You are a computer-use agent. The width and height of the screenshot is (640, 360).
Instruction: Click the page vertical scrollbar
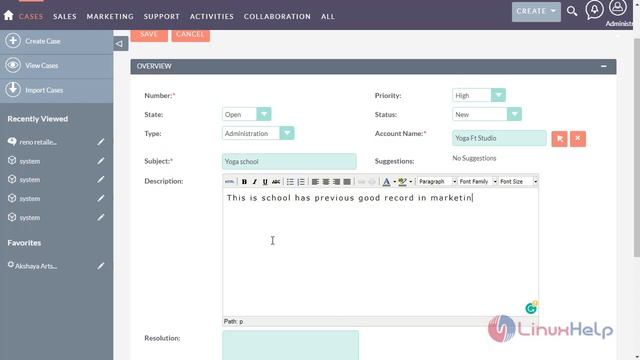coord(636,148)
